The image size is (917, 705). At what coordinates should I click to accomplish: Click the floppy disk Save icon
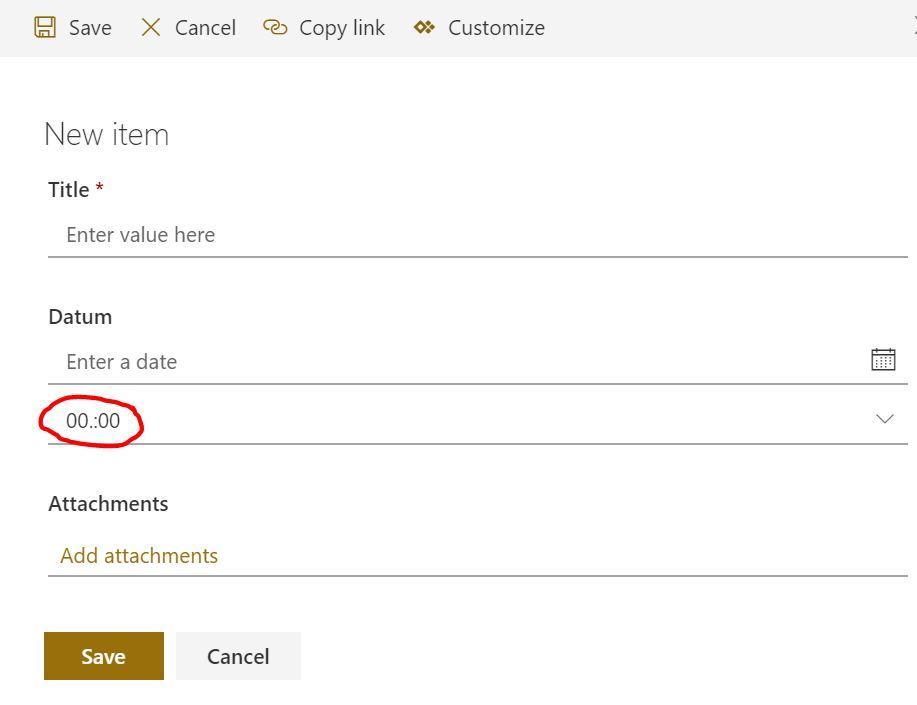click(45, 27)
